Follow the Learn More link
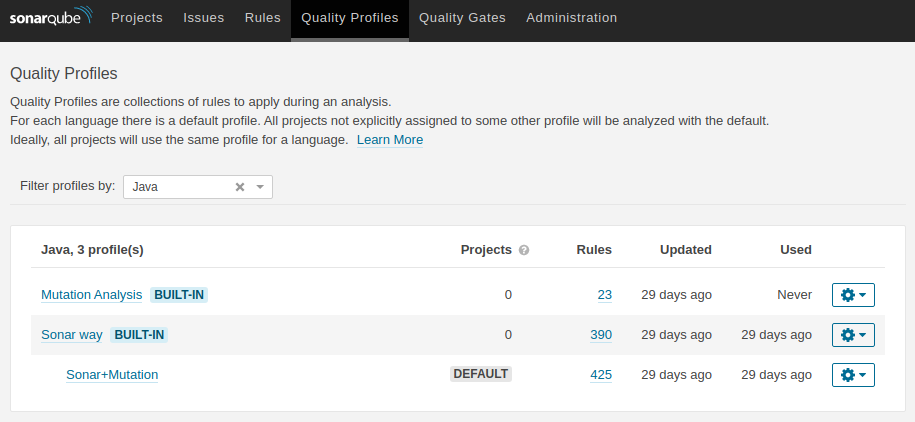This screenshot has width=915, height=422. (390, 140)
